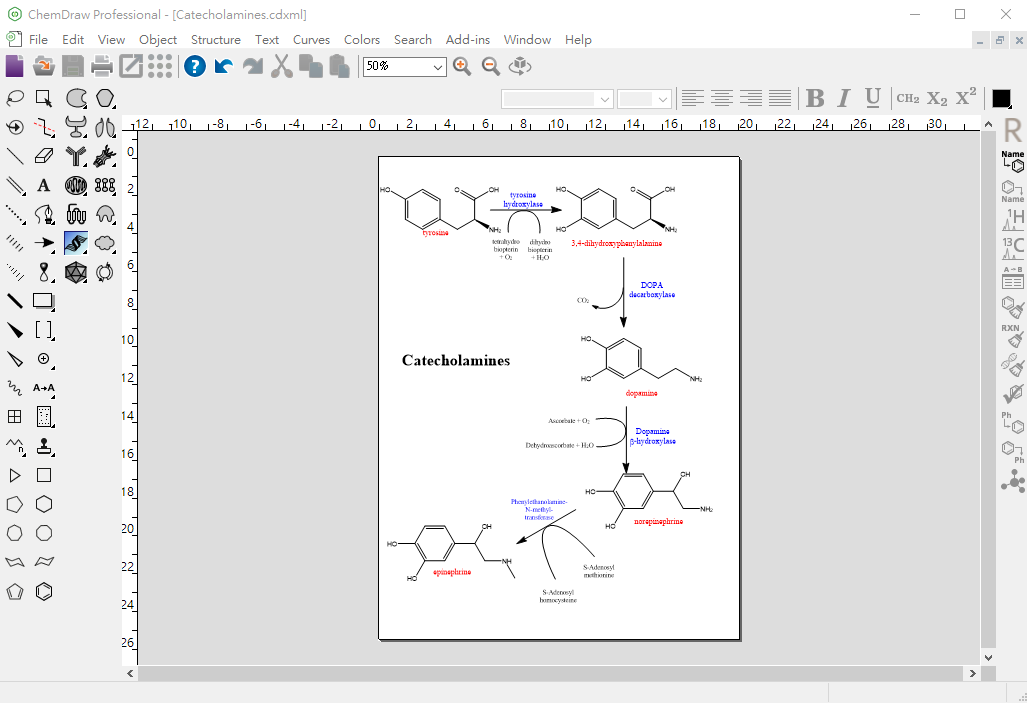
Task: Toggle Bold text formatting
Action: [x=815, y=98]
